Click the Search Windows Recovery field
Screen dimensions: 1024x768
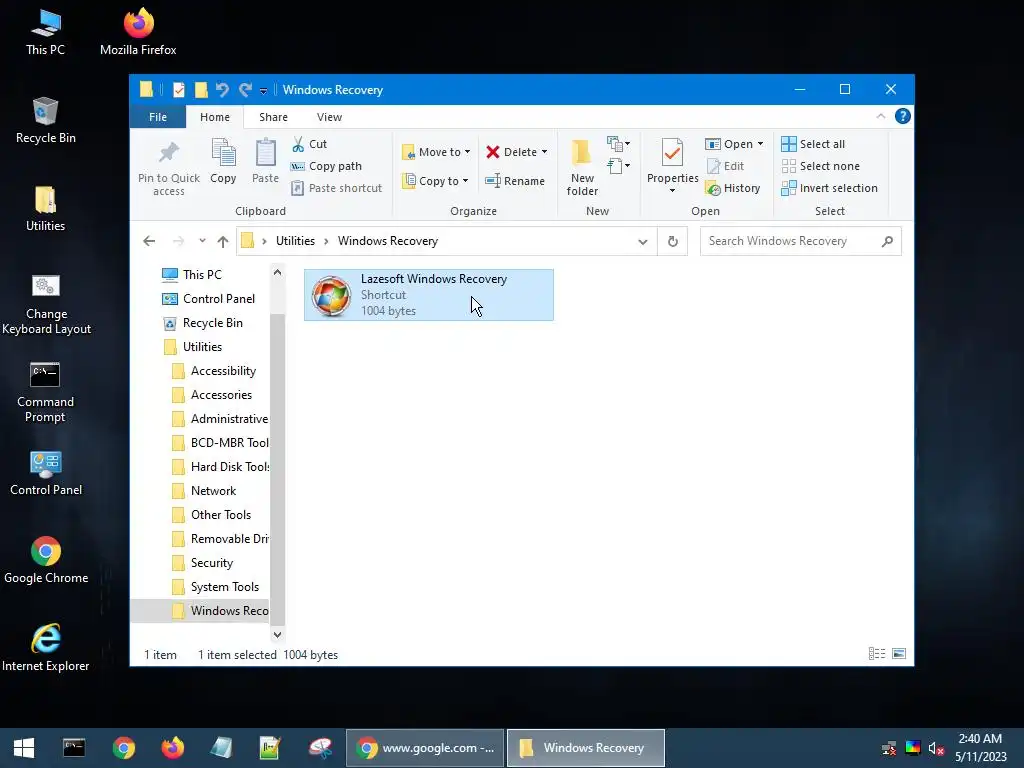click(801, 241)
